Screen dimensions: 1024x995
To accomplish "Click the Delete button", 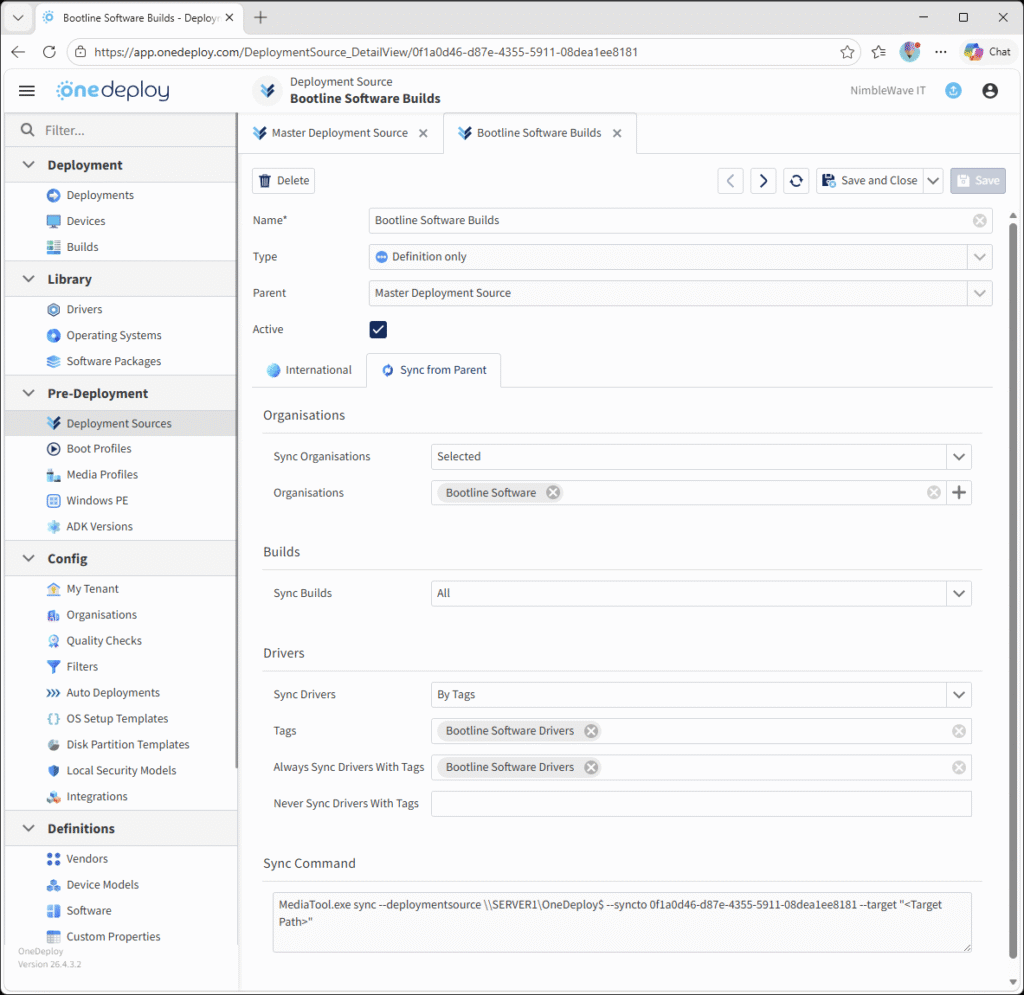I will tap(283, 181).
